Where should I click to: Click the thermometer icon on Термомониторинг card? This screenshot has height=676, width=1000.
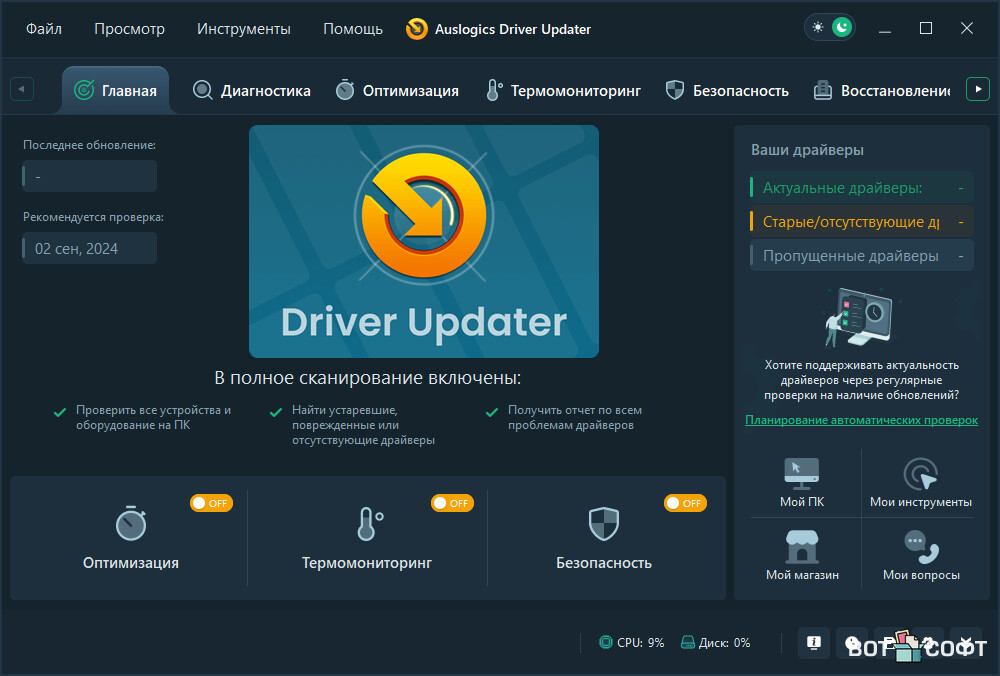pyautogui.click(x=369, y=524)
